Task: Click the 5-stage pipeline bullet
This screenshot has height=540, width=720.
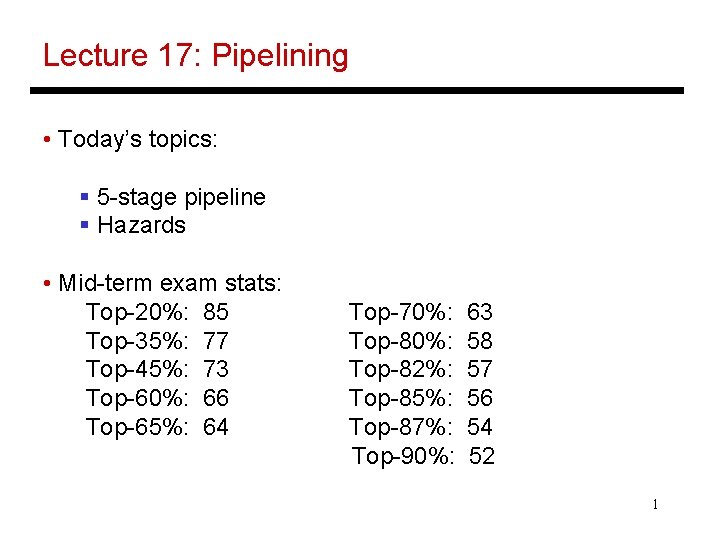Action: click(181, 197)
